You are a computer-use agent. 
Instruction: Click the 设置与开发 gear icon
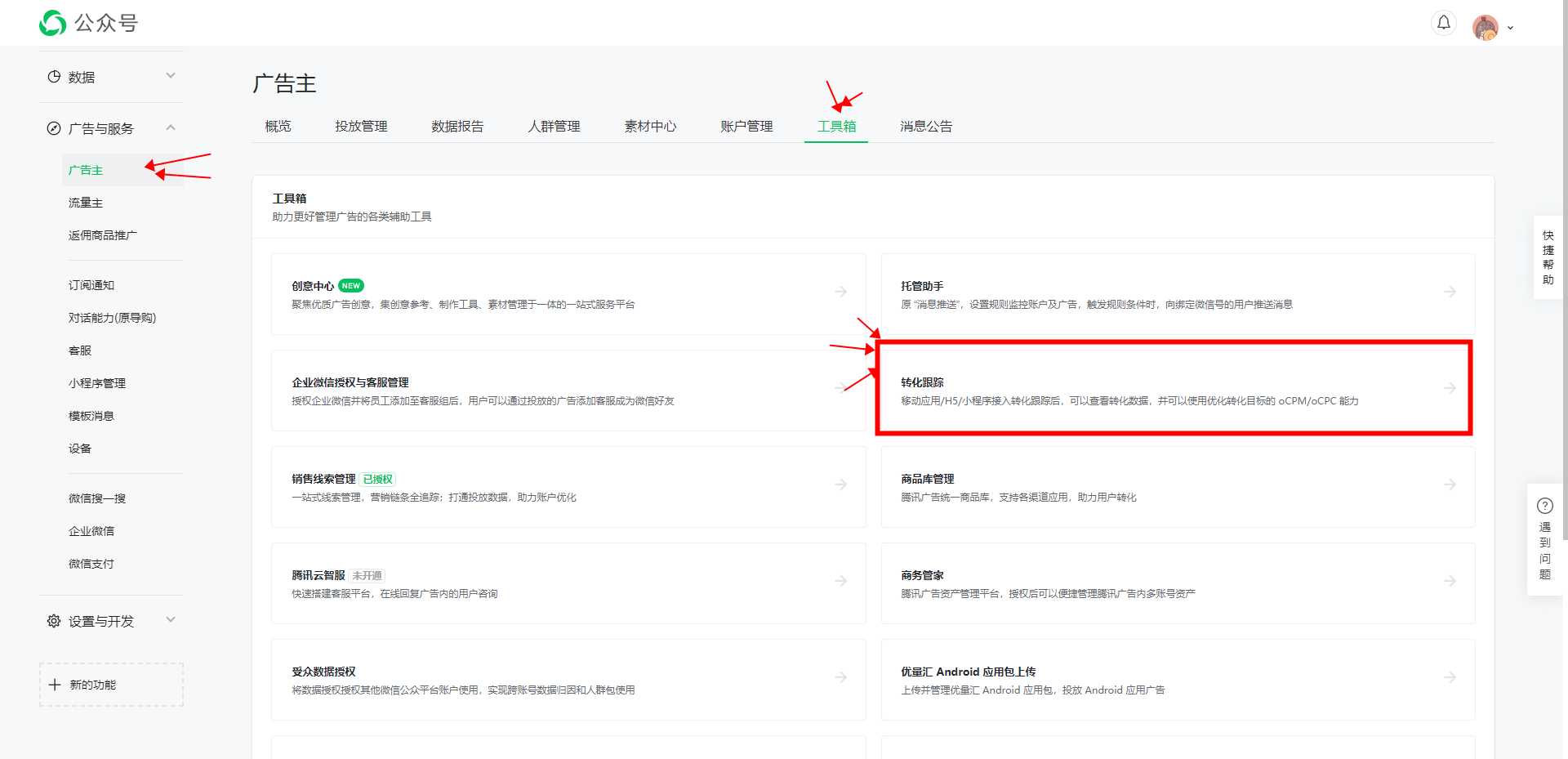pos(54,621)
